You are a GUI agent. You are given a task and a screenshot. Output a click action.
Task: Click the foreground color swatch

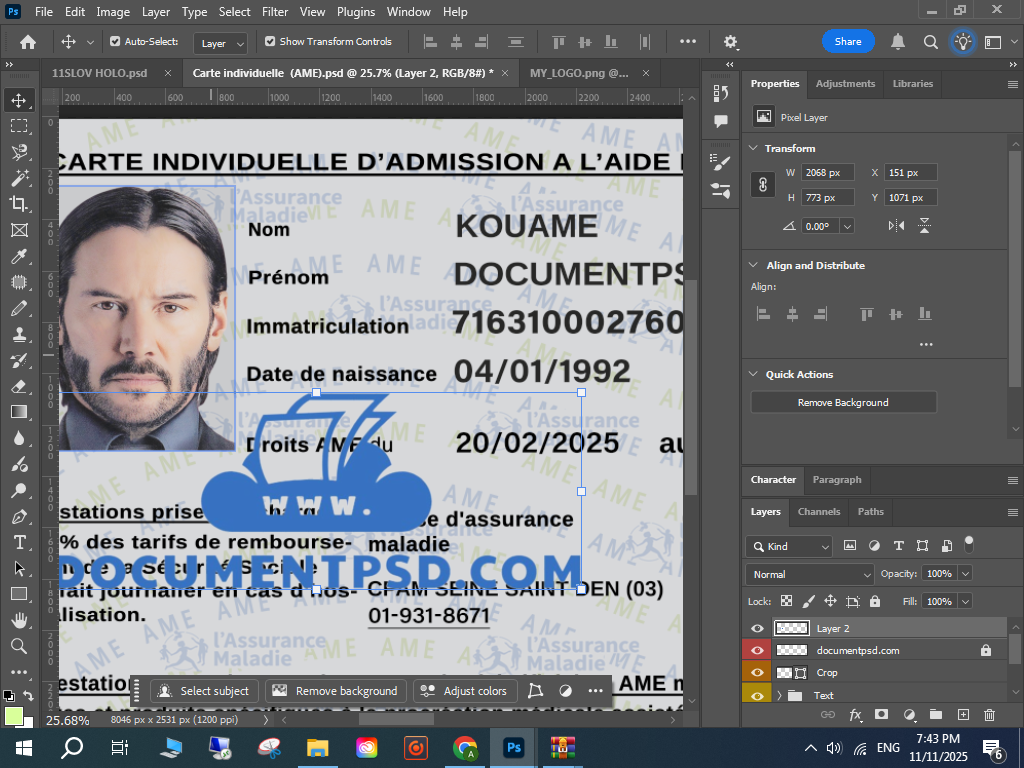14,715
